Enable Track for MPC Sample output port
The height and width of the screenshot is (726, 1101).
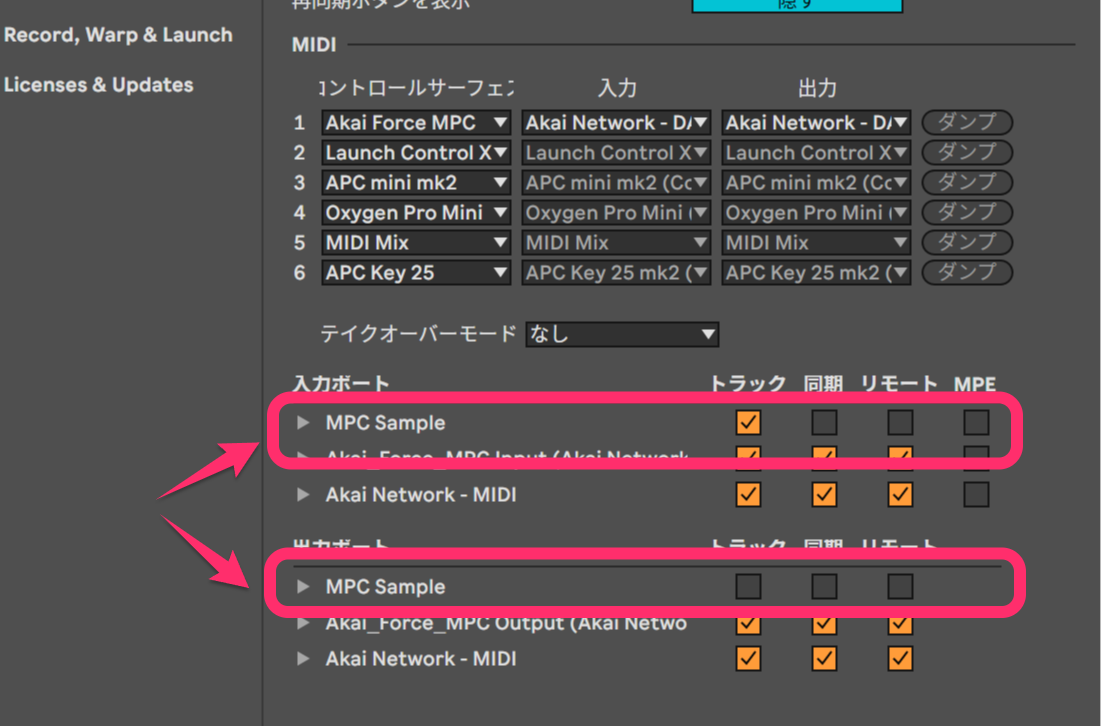(x=748, y=587)
